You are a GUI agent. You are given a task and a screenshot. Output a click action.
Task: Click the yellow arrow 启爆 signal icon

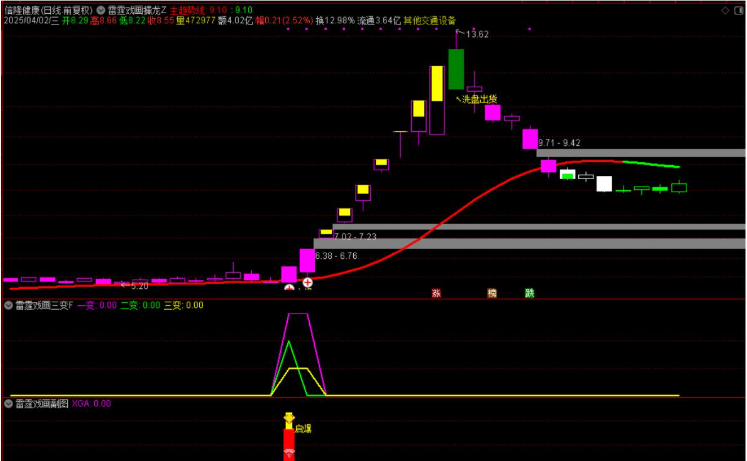289,419
